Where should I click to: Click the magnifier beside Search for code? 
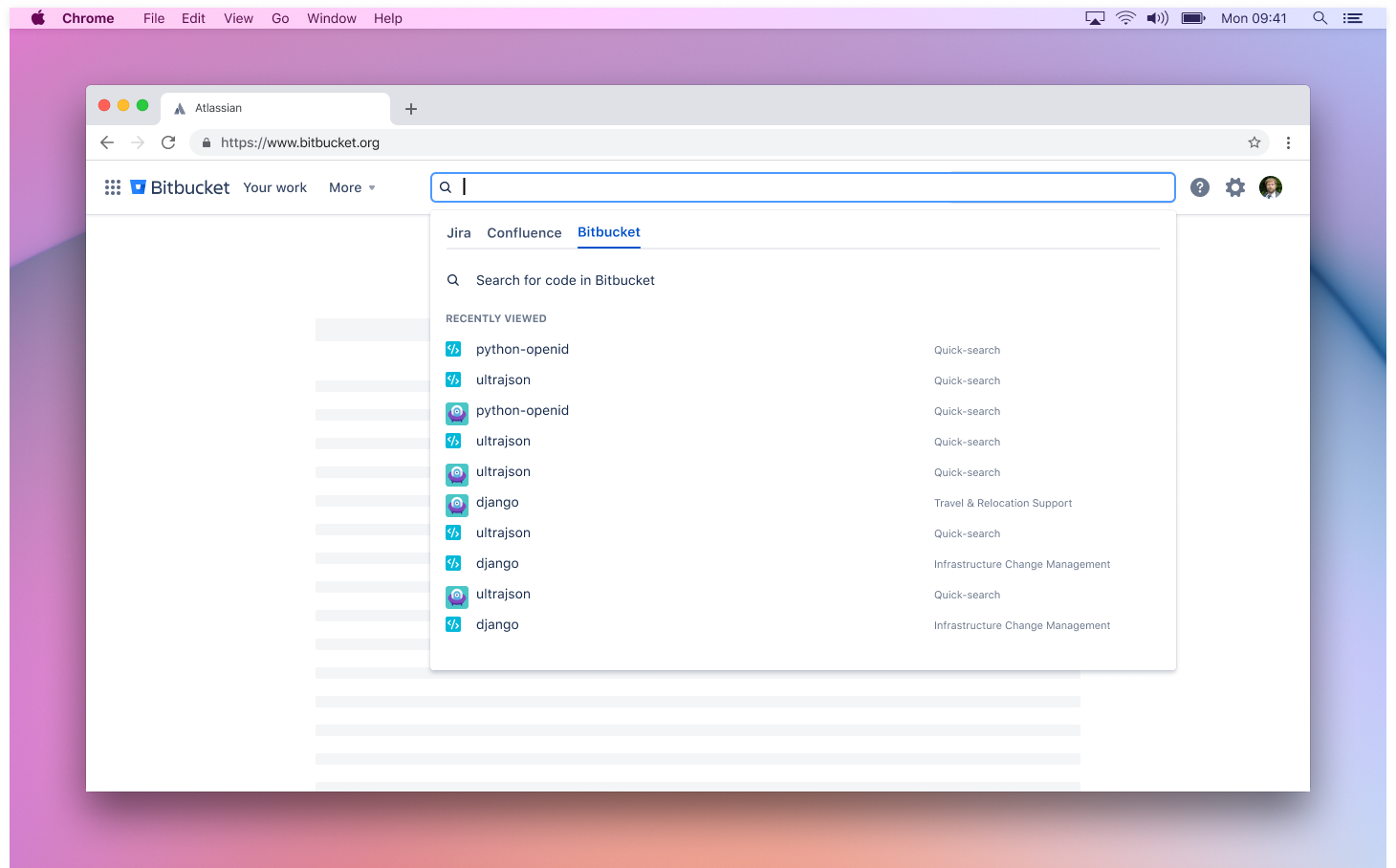click(x=453, y=280)
